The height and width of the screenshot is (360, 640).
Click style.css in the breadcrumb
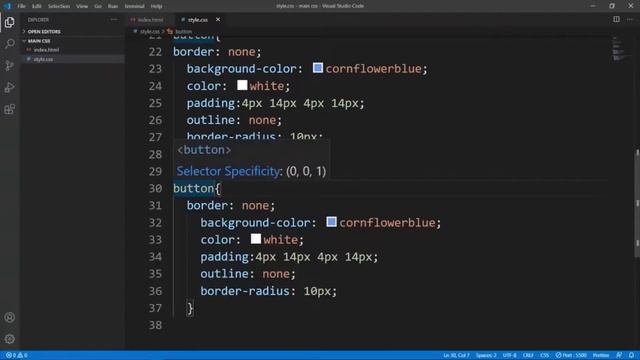(149, 31)
